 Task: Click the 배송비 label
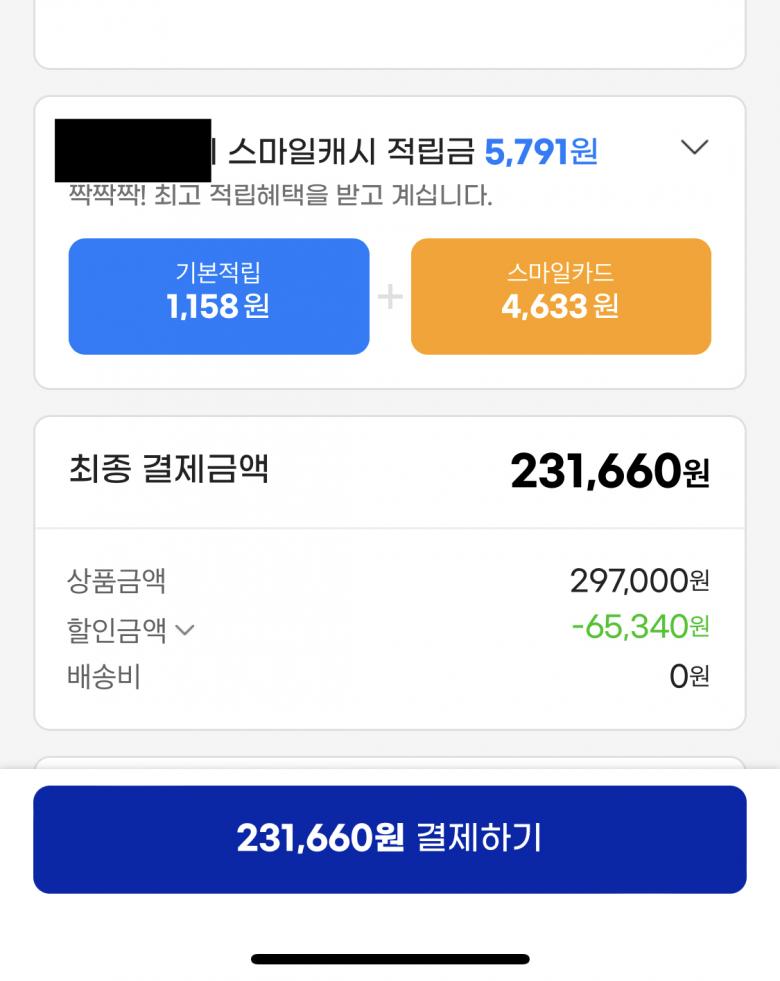click(x=103, y=677)
